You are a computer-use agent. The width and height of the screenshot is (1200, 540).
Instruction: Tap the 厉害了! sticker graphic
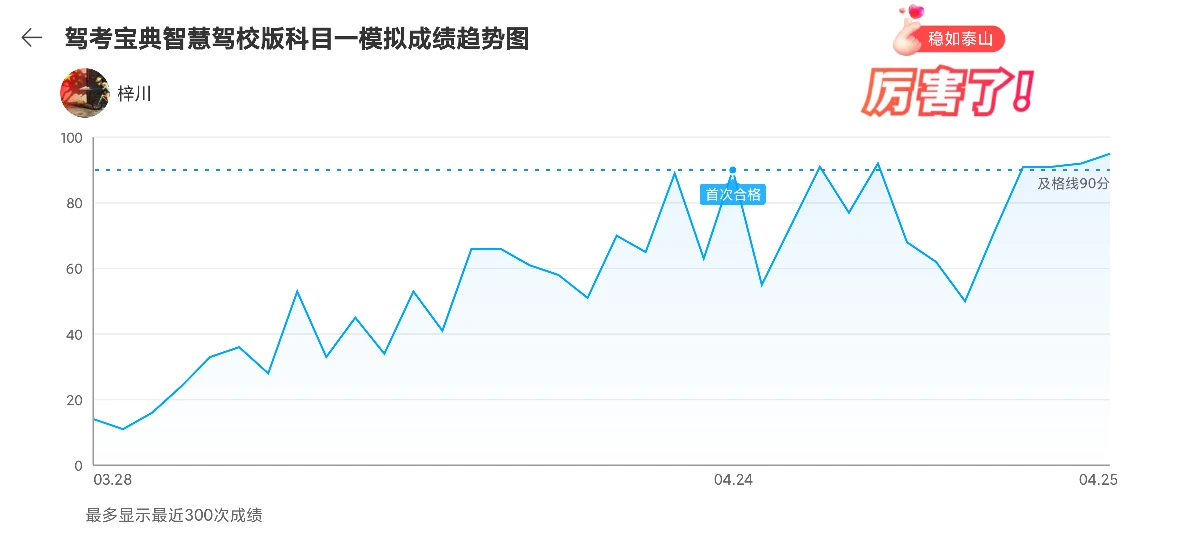point(945,92)
